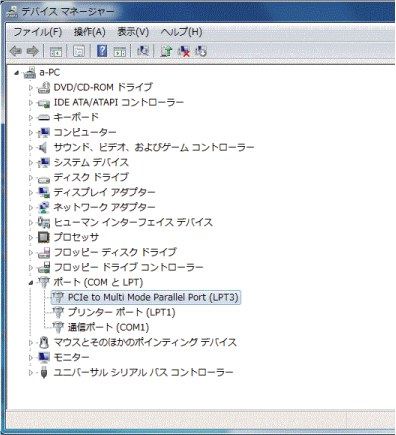The image size is (396, 435).
Task: Select the ヒューマン インターフェイス デバイス row text
Action: pos(133,222)
